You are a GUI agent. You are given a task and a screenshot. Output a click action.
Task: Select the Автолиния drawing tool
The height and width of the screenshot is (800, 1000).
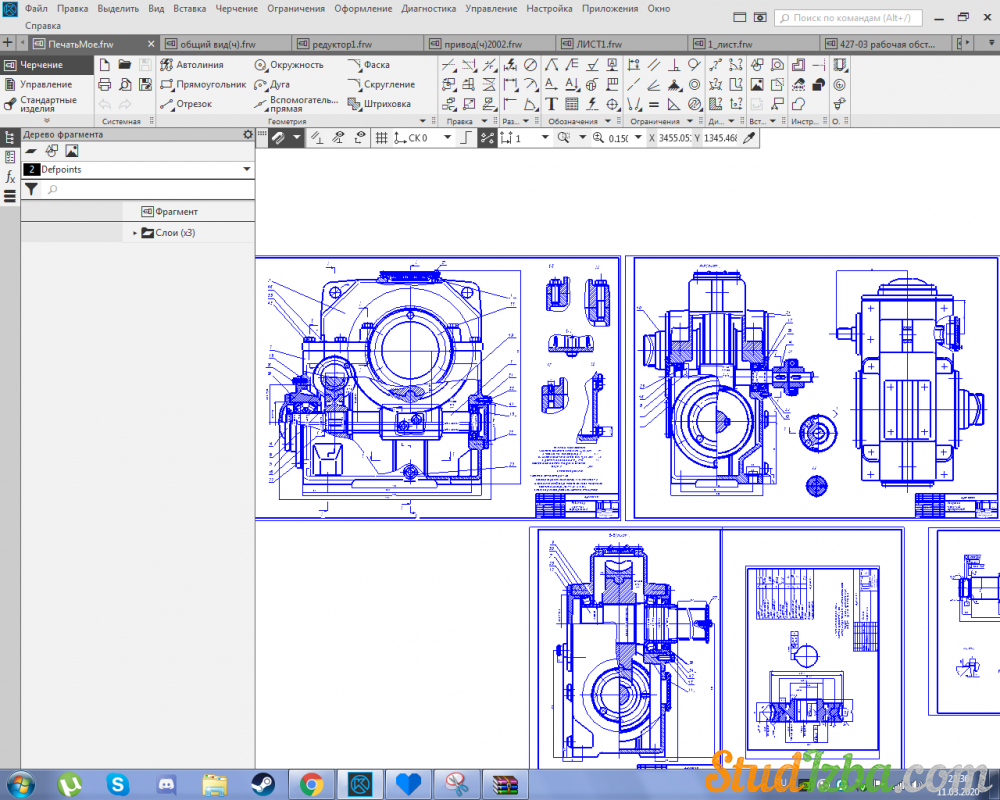pyautogui.click(x=192, y=65)
